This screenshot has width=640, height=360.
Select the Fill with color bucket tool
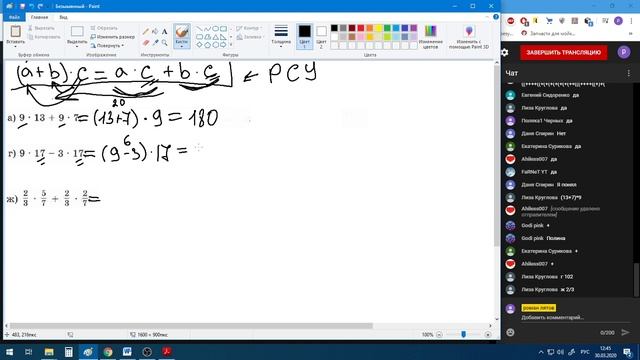tap(155, 32)
